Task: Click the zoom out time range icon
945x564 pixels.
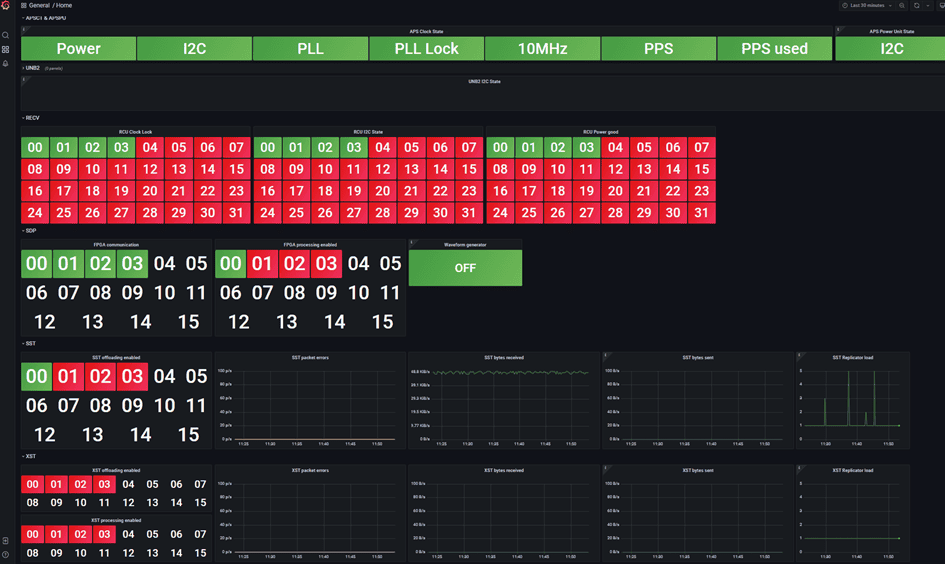Action: (902, 5)
